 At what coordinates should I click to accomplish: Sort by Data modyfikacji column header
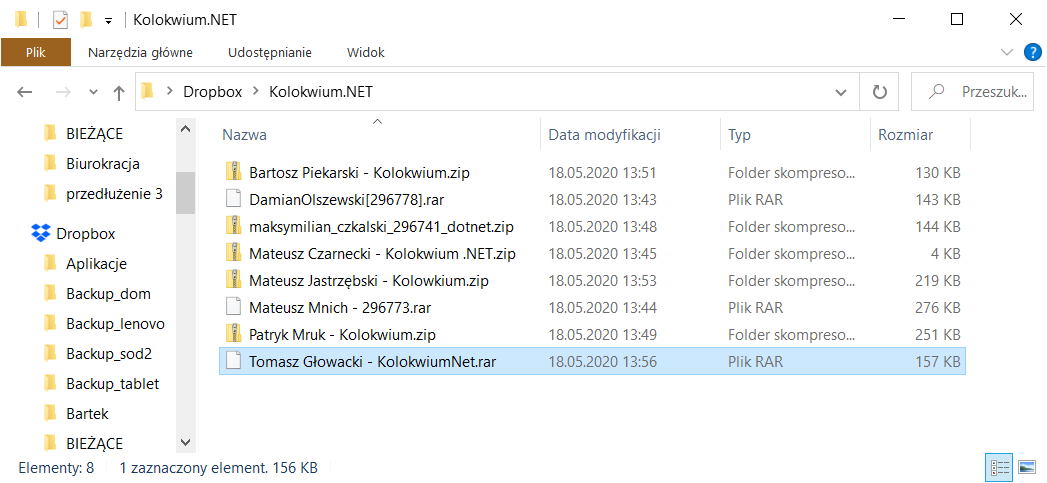pos(604,135)
